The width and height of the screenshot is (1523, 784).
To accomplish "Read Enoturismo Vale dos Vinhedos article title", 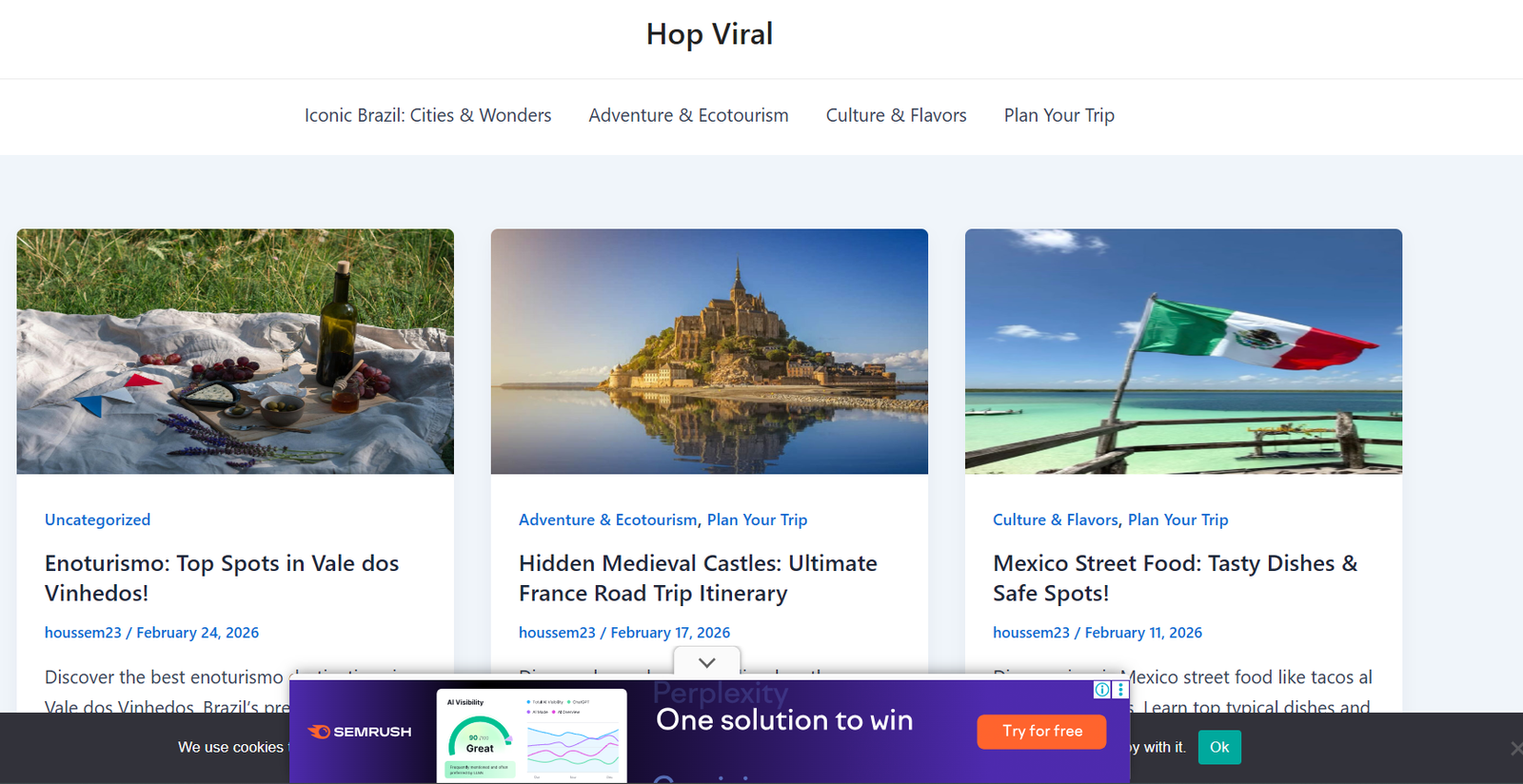I will point(222,578).
